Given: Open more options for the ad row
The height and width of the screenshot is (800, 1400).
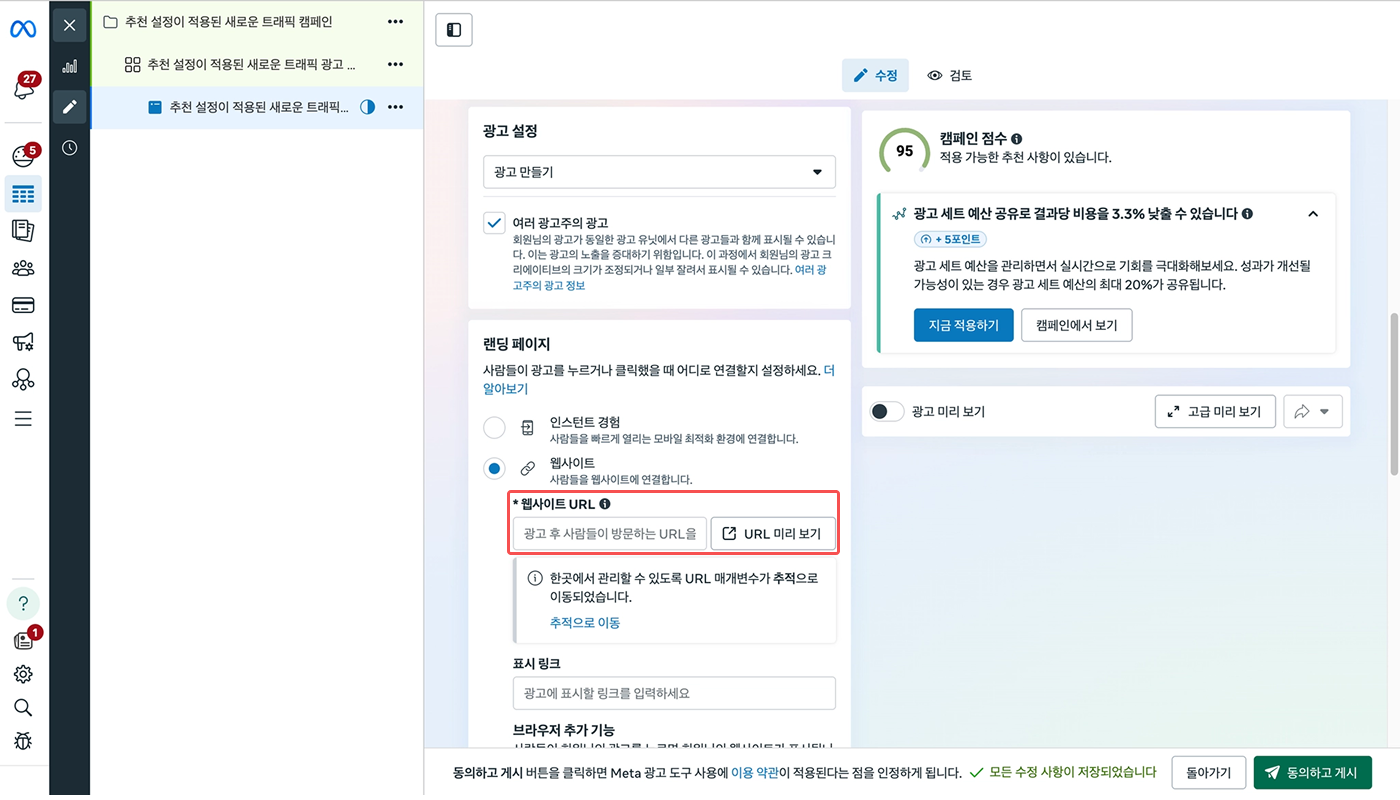Looking at the screenshot, I should point(396,107).
